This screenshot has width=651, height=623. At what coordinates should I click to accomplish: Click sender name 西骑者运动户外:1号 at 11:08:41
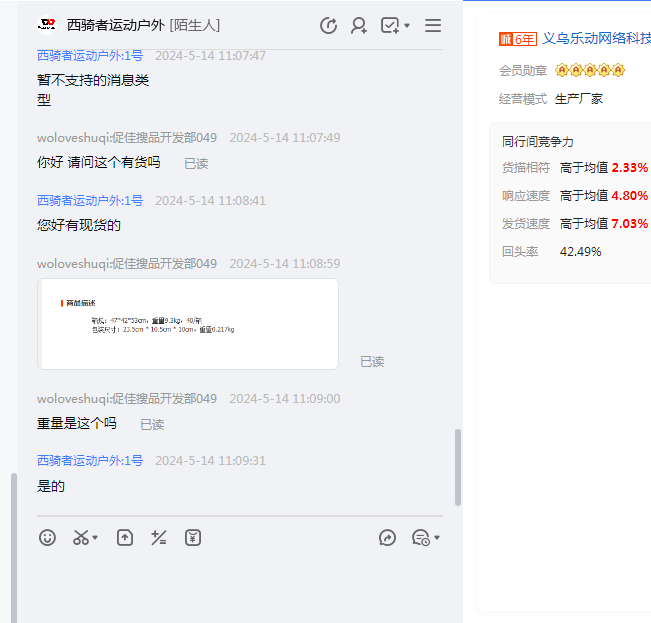(x=90, y=200)
